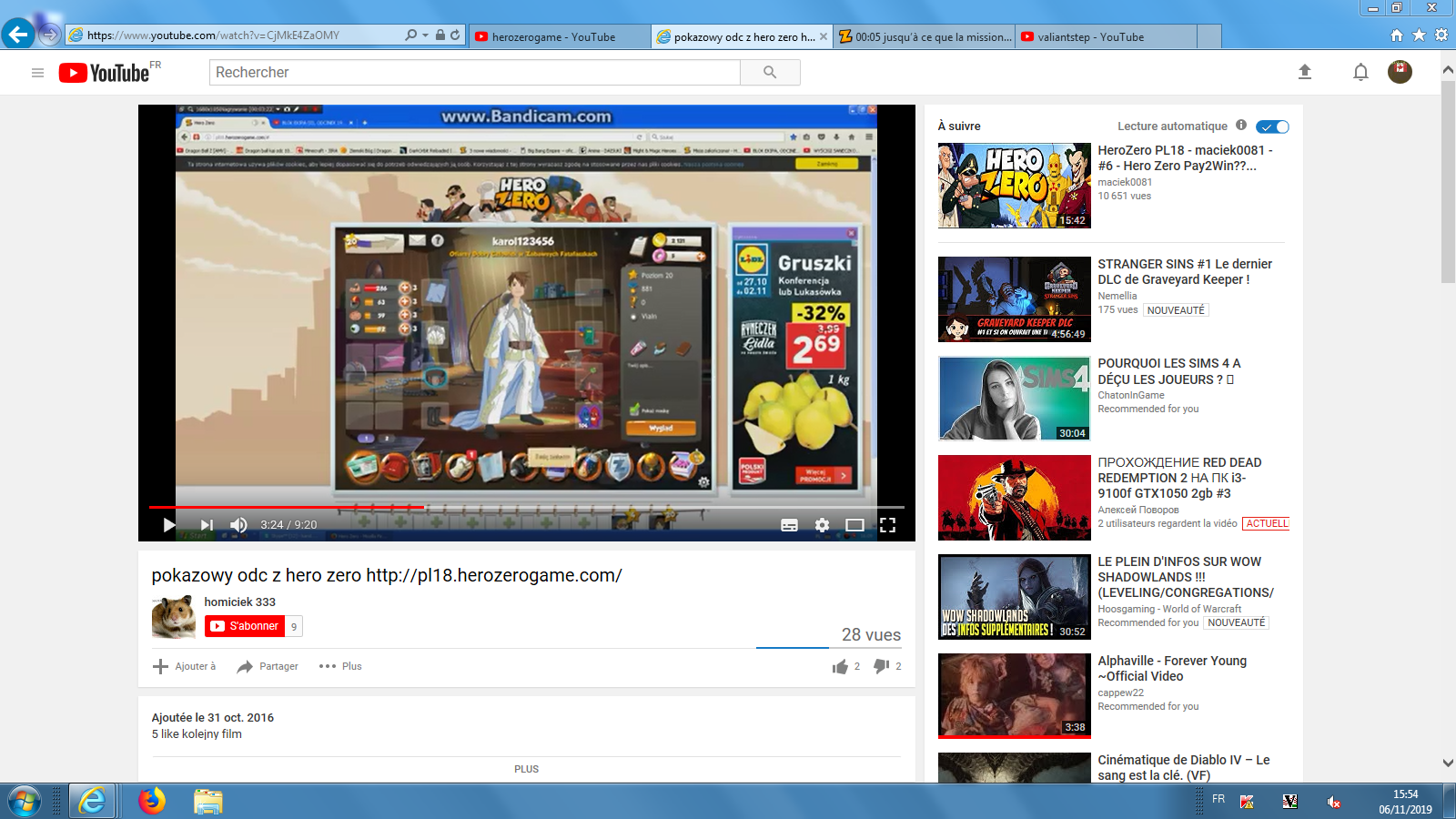Open the notifications bell
This screenshot has height=819, width=1456.
pyautogui.click(x=1360, y=72)
